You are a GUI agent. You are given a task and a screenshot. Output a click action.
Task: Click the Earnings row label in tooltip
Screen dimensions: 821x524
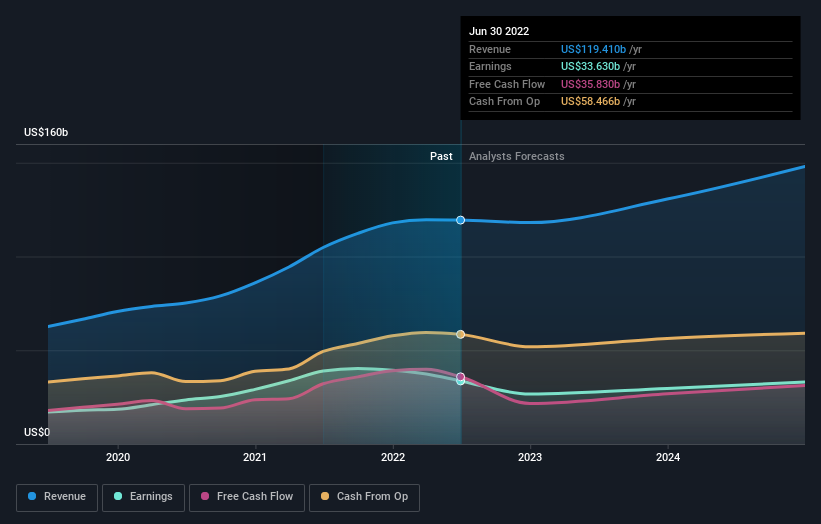click(490, 66)
